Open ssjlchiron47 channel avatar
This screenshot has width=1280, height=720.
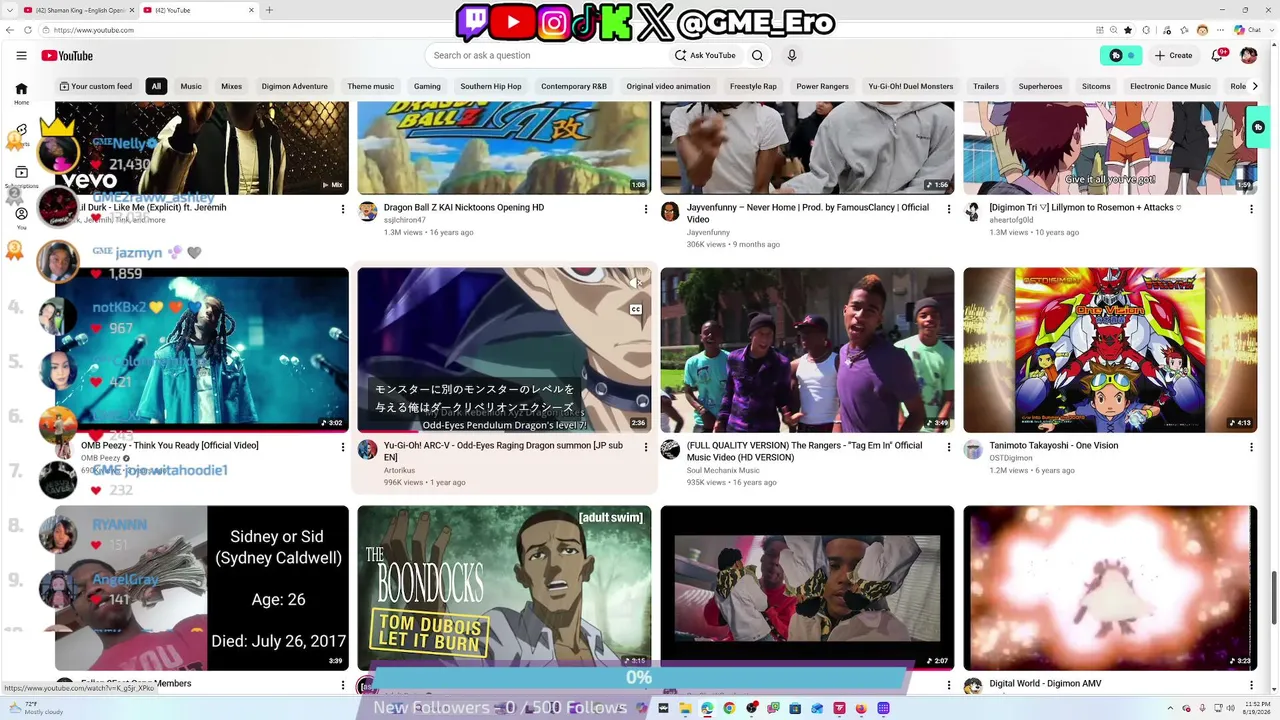[x=368, y=211]
